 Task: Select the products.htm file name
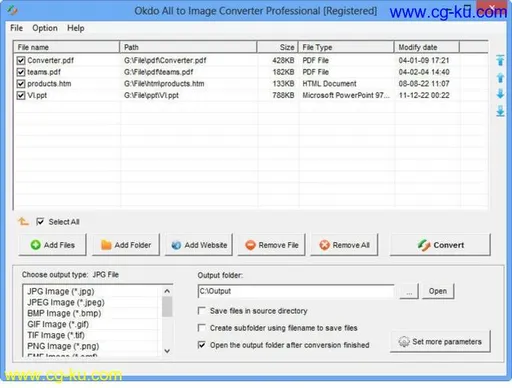(49, 84)
